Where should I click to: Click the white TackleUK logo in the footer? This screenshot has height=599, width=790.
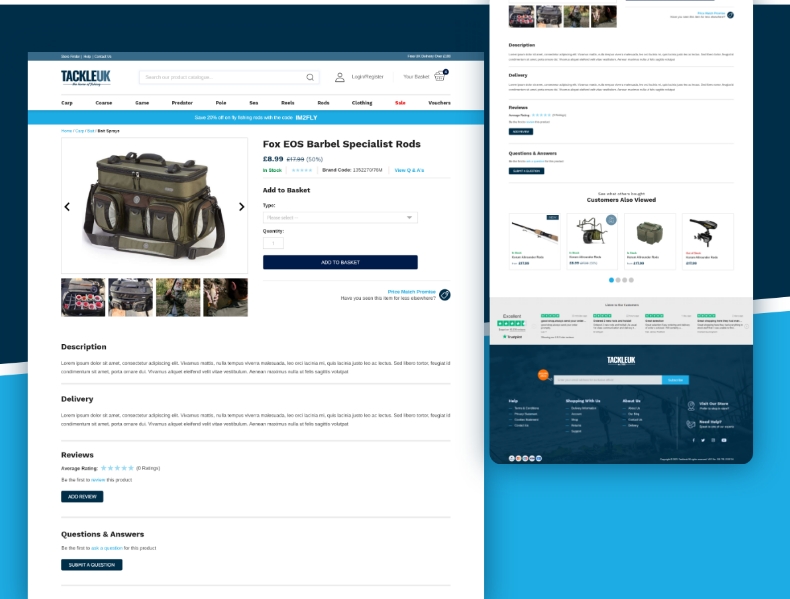click(x=621, y=360)
